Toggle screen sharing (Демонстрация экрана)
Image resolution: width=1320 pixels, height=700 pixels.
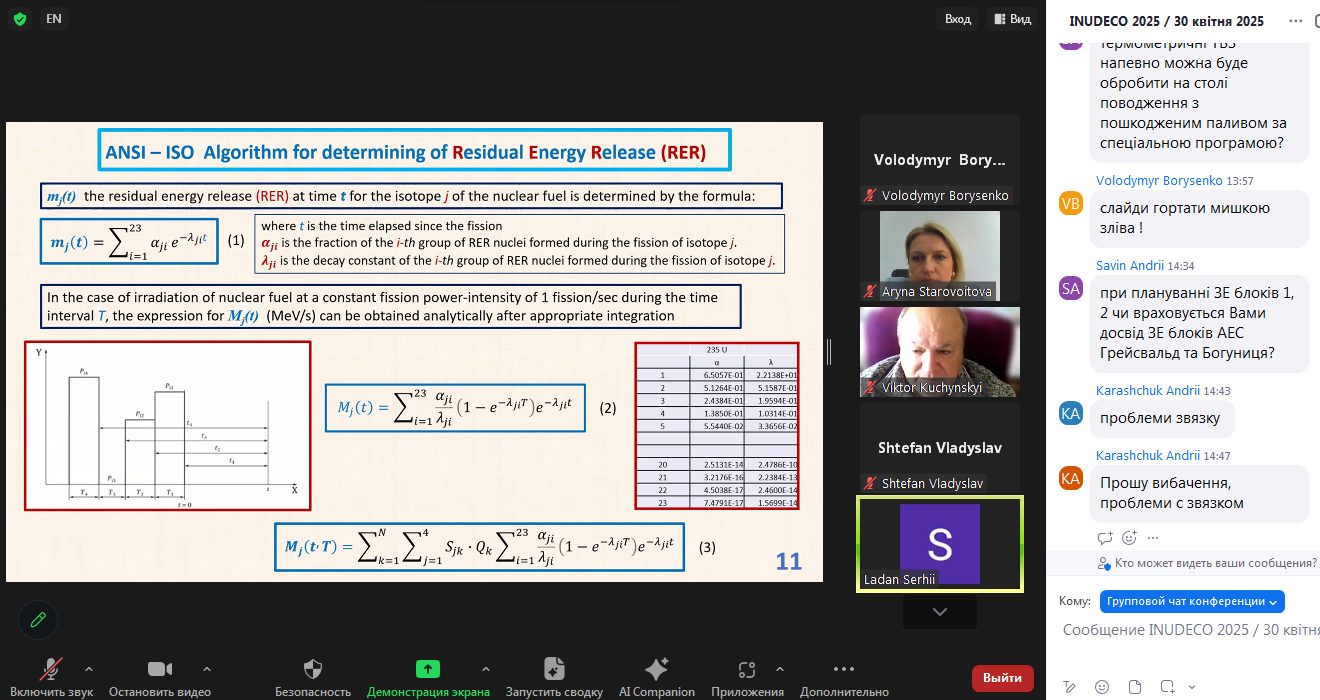tap(428, 669)
